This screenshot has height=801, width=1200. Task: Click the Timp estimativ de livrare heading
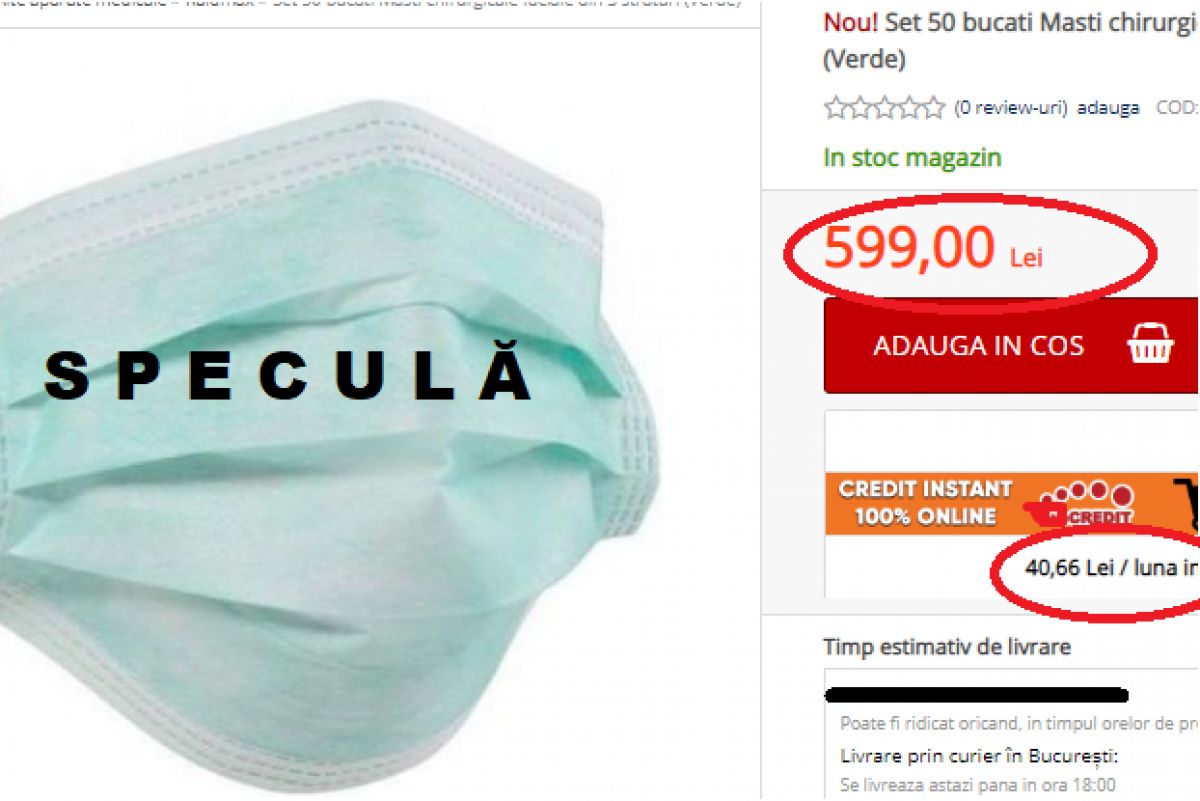point(947,647)
